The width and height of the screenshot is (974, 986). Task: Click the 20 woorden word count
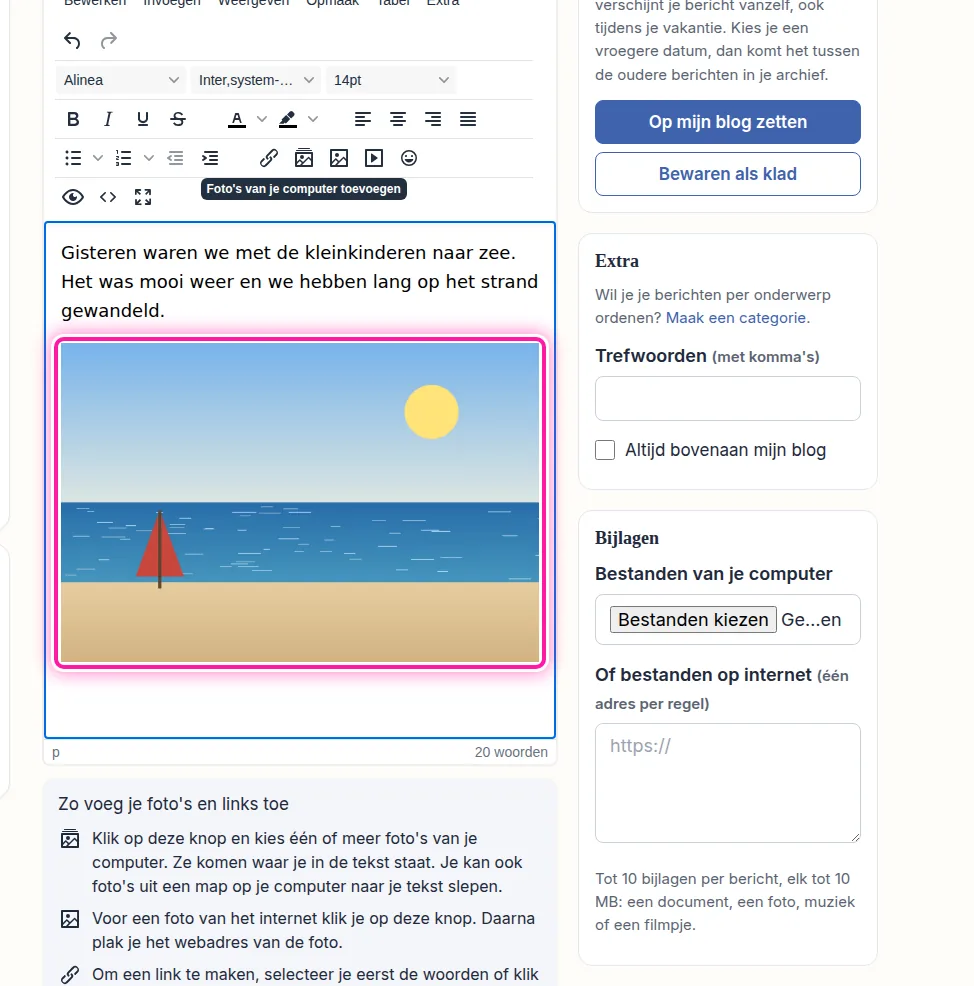tap(511, 753)
